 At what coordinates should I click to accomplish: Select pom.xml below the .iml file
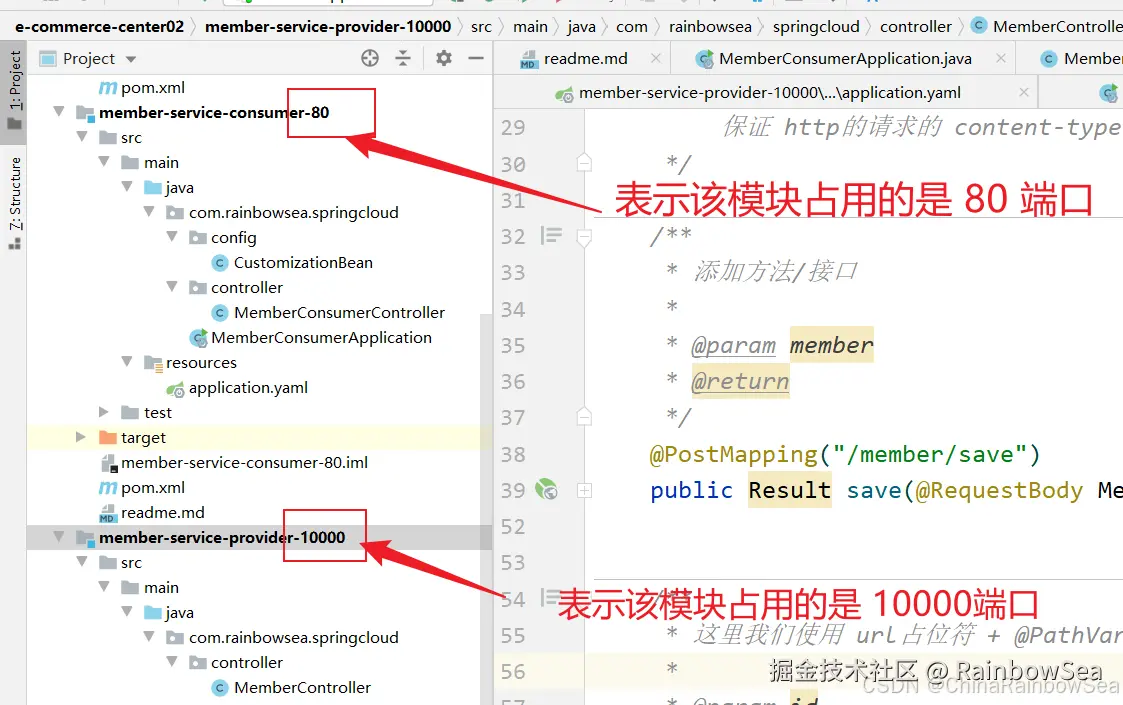coord(153,487)
